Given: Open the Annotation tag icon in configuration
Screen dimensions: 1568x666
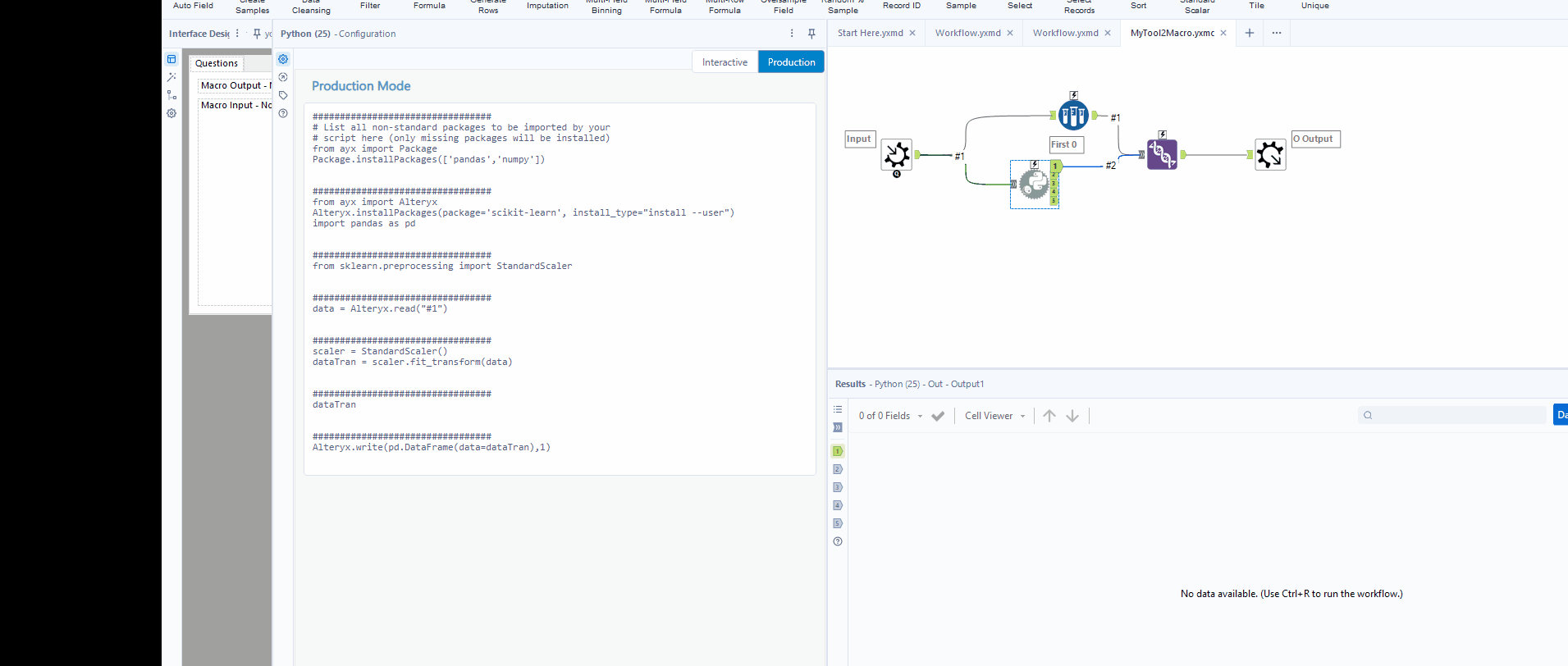Looking at the screenshot, I should (x=283, y=95).
